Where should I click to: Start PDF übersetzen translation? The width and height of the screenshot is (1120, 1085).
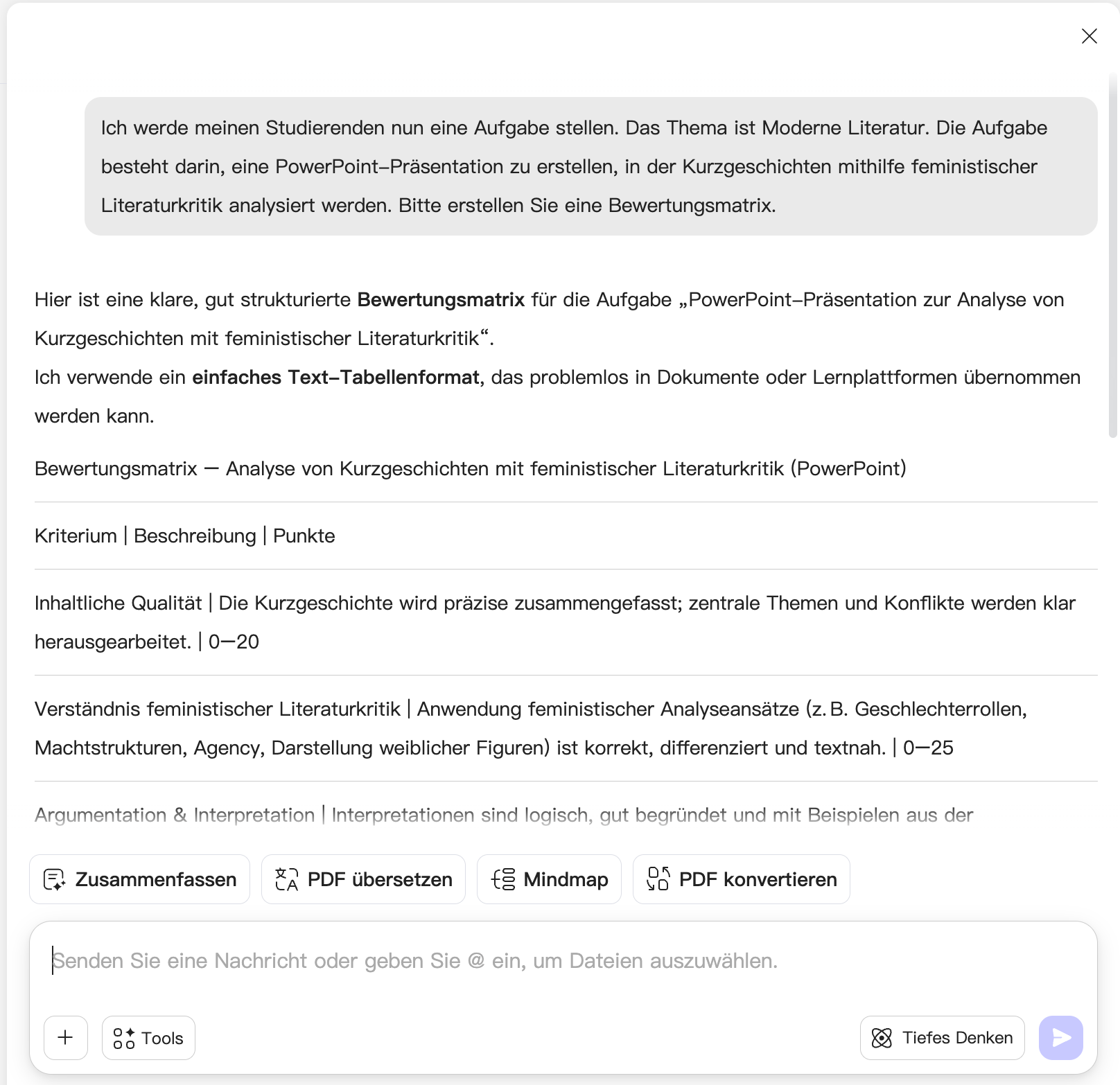point(363,879)
